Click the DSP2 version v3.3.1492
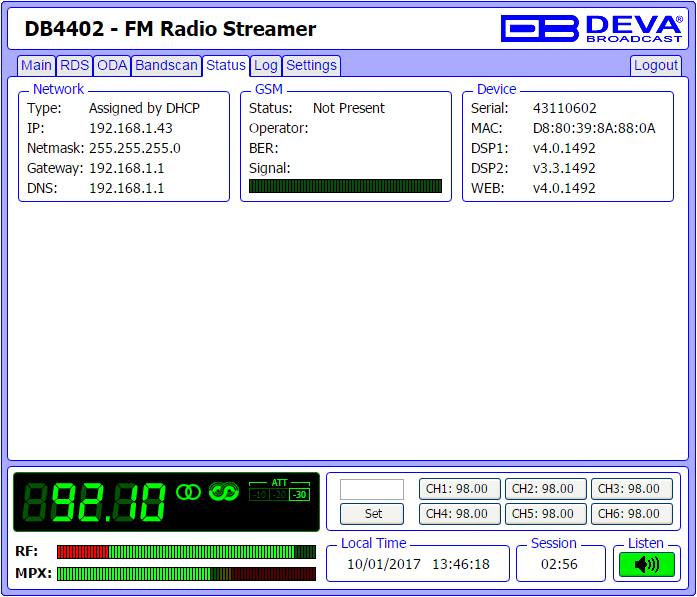Viewport: 697px width, 597px height. point(564,168)
